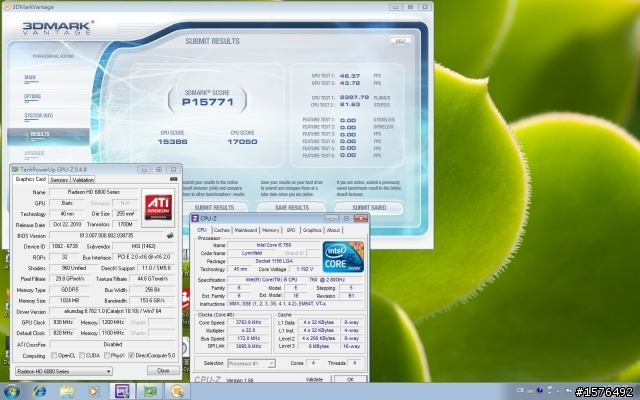Click the BIOS save chip icon in GPU-Z
Screen dimensions: 640x400
click(x=170, y=235)
